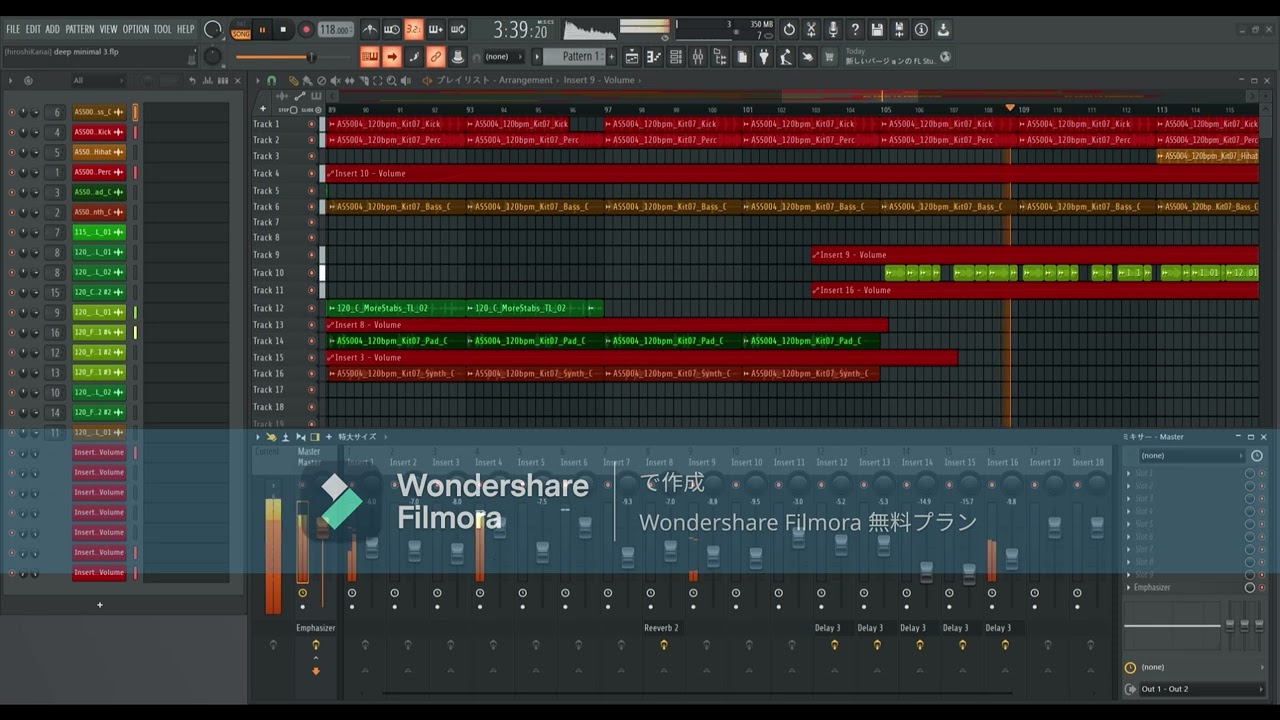This screenshot has height=720, width=1280.
Task: Mute the AS500..Kick channel
Action: click(12, 132)
